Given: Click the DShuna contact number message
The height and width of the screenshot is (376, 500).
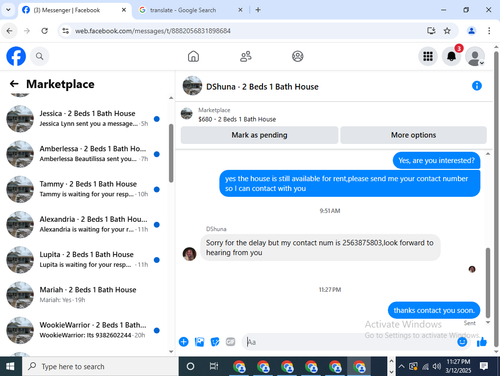Looking at the screenshot, I should click(x=320, y=248).
